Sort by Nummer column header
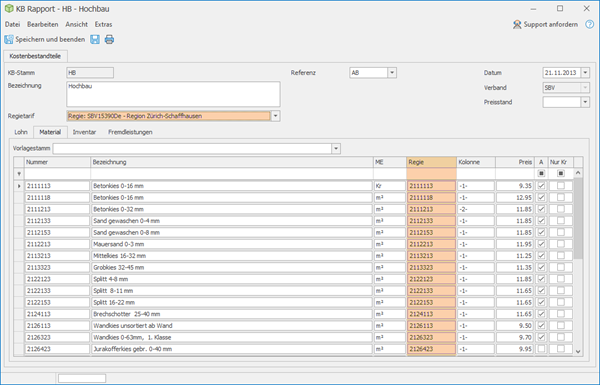600x385 pixels. pyautogui.click(x=57, y=162)
